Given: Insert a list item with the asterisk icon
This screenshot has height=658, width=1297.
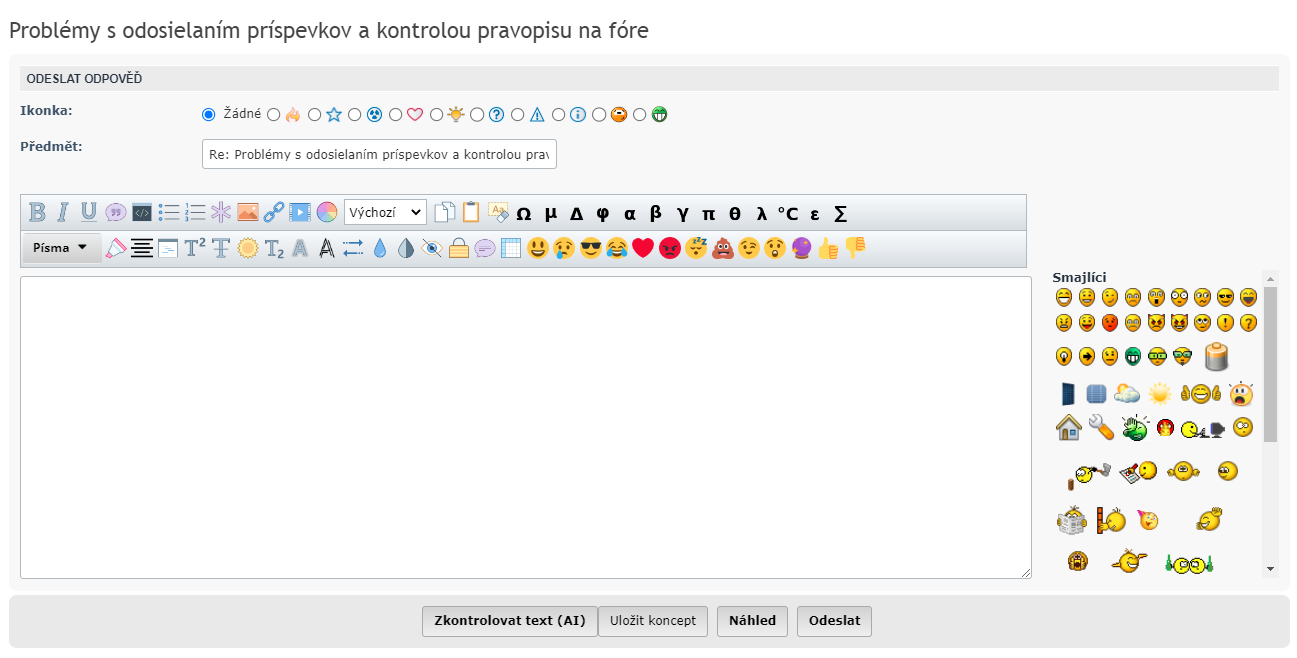Looking at the screenshot, I should click(220, 212).
